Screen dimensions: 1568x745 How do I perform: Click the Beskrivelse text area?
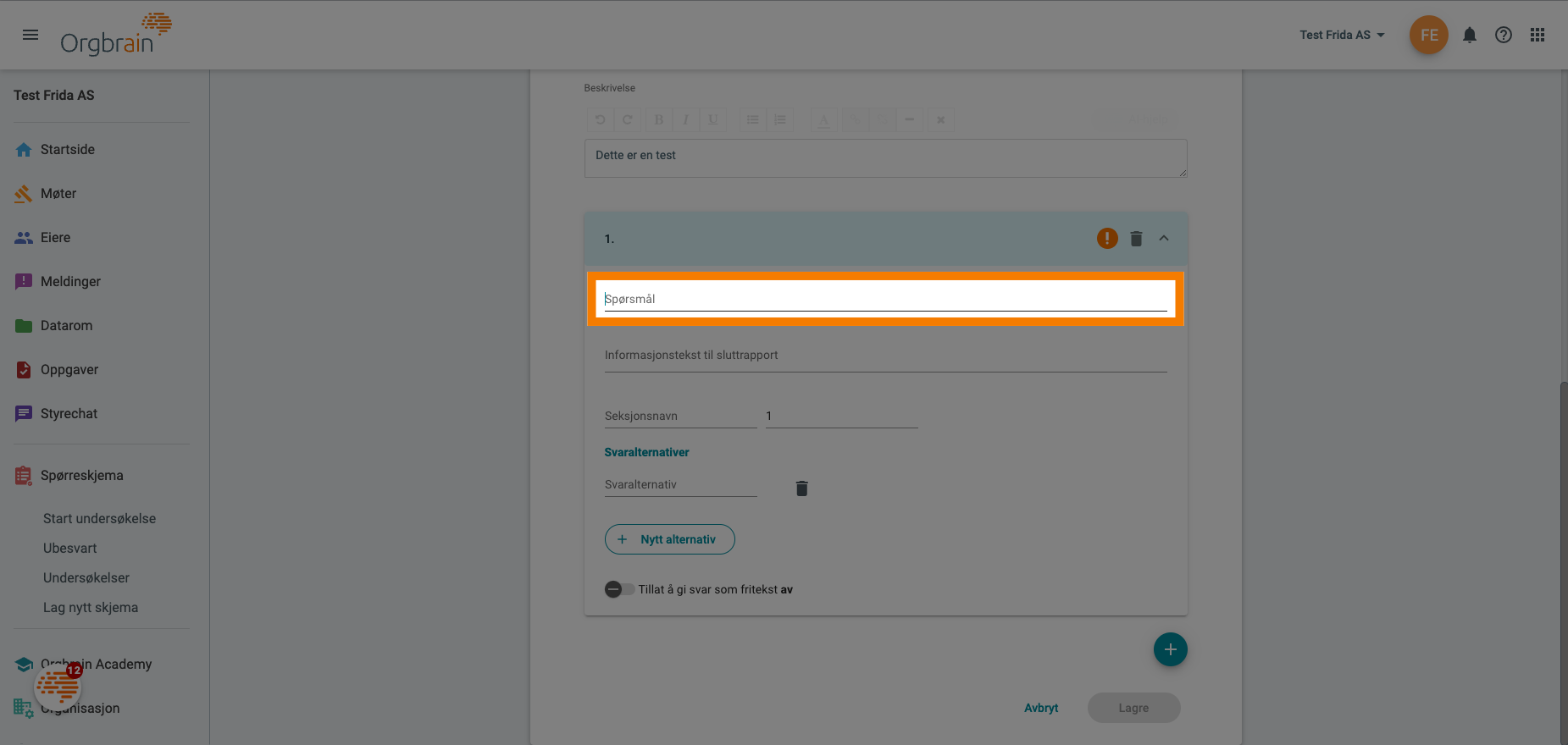coord(885,158)
